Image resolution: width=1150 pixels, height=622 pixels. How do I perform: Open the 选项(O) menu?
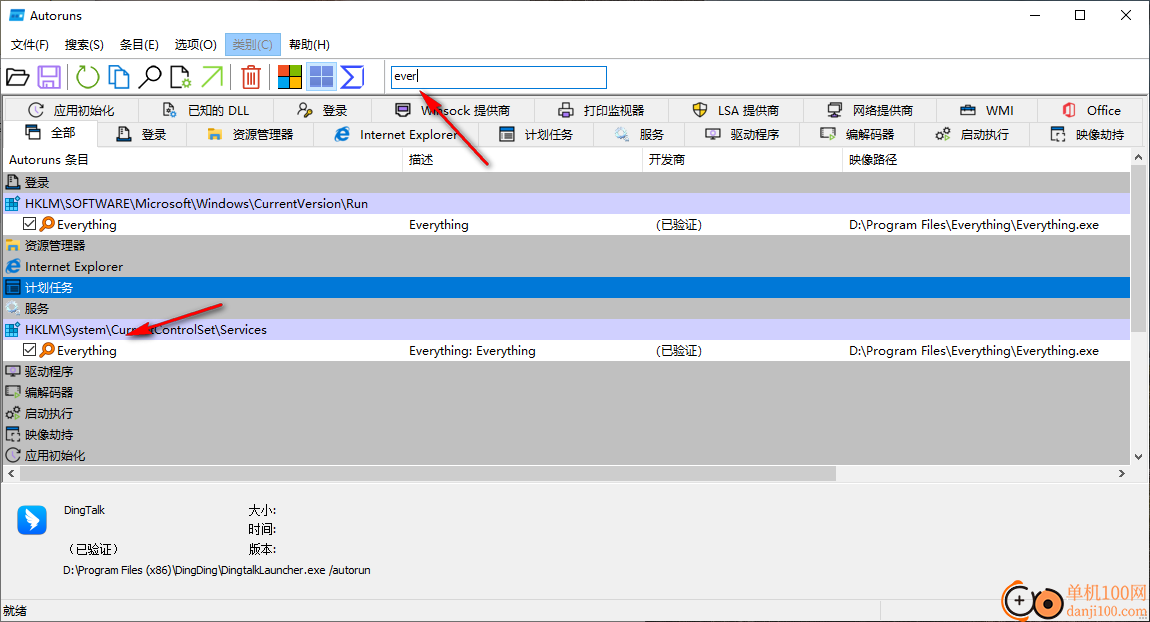pyautogui.click(x=196, y=45)
